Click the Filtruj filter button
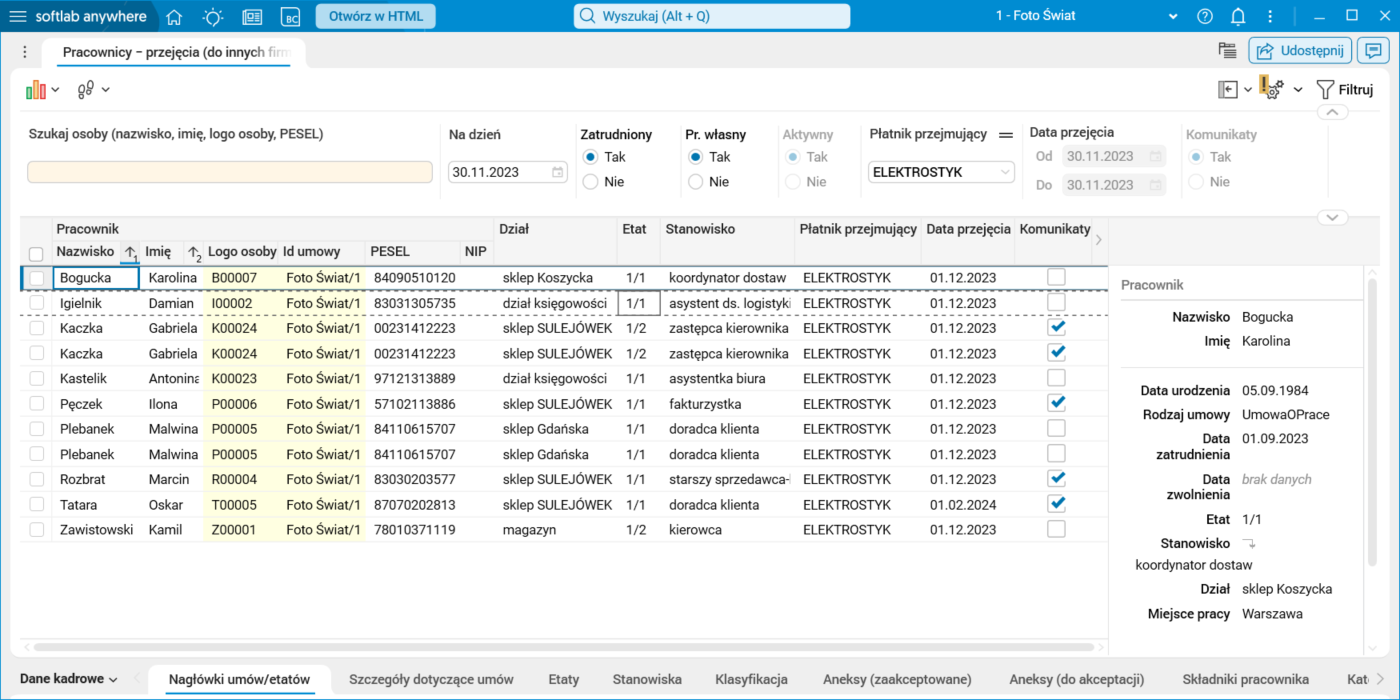Image resolution: width=1400 pixels, height=700 pixels. (1344, 89)
